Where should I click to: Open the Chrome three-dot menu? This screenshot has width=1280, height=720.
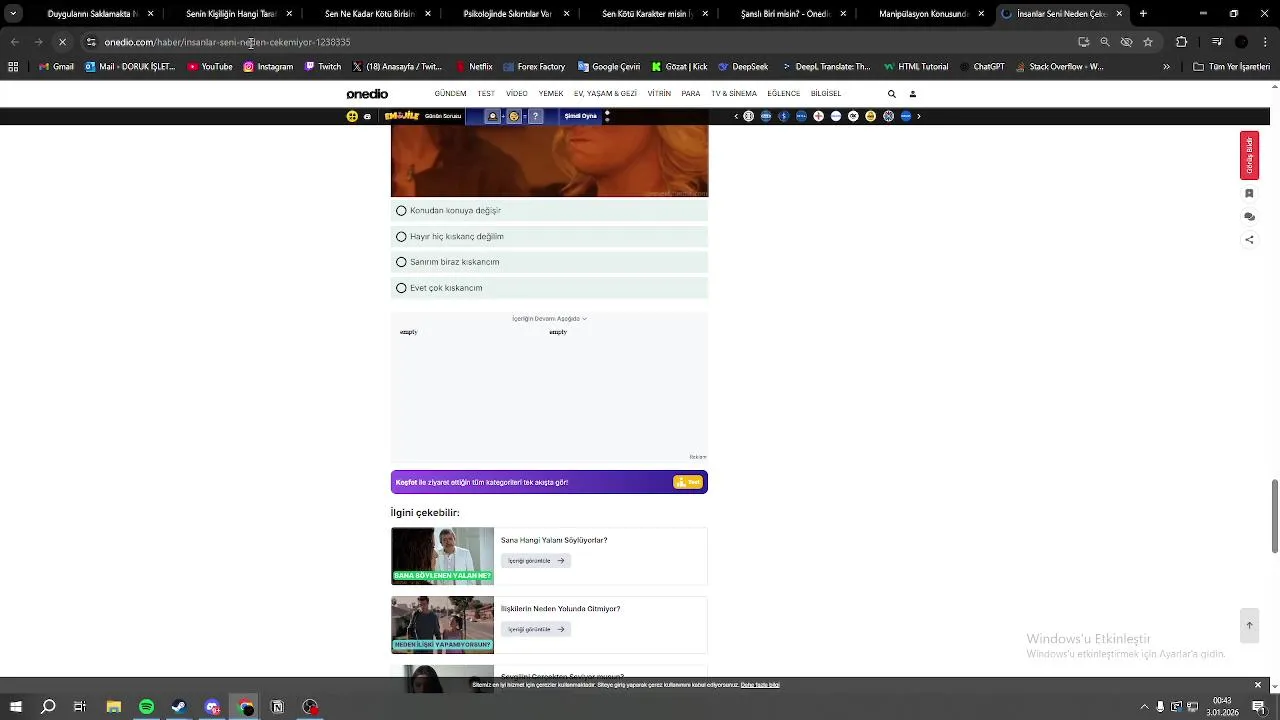tap(1265, 42)
